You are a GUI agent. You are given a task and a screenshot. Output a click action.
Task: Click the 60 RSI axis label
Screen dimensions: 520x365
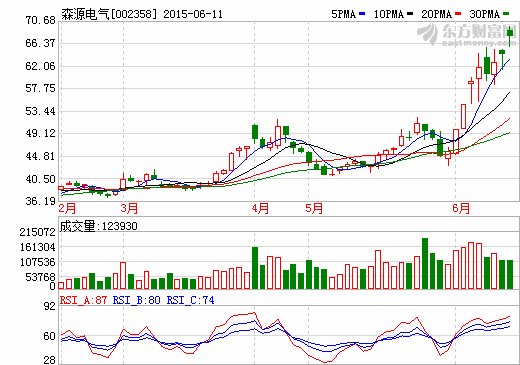tap(50, 336)
